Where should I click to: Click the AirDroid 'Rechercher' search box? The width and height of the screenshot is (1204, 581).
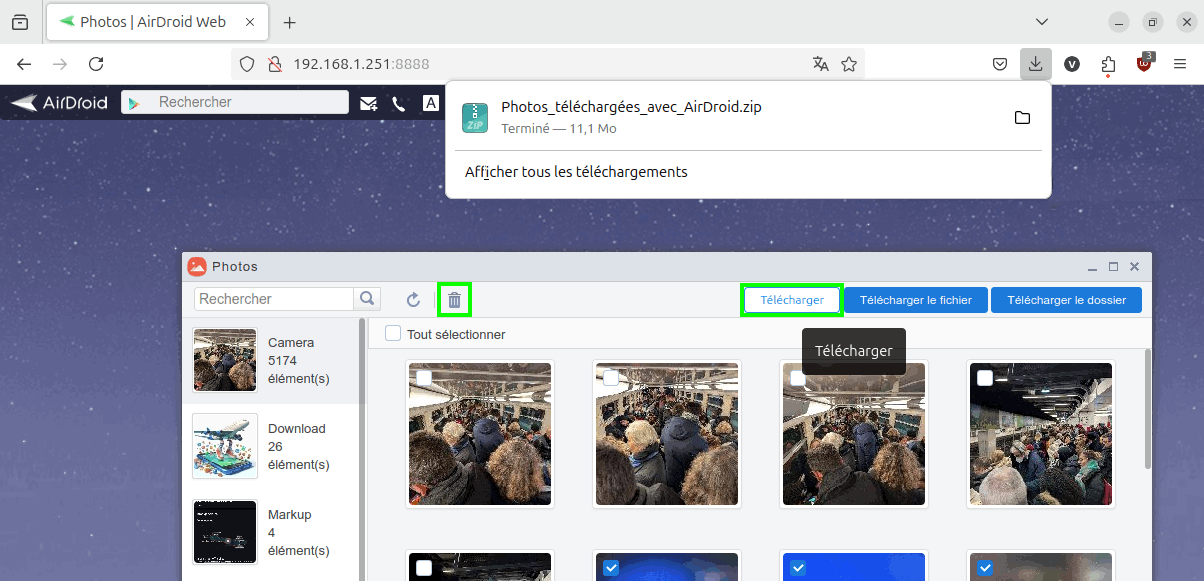coord(235,102)
